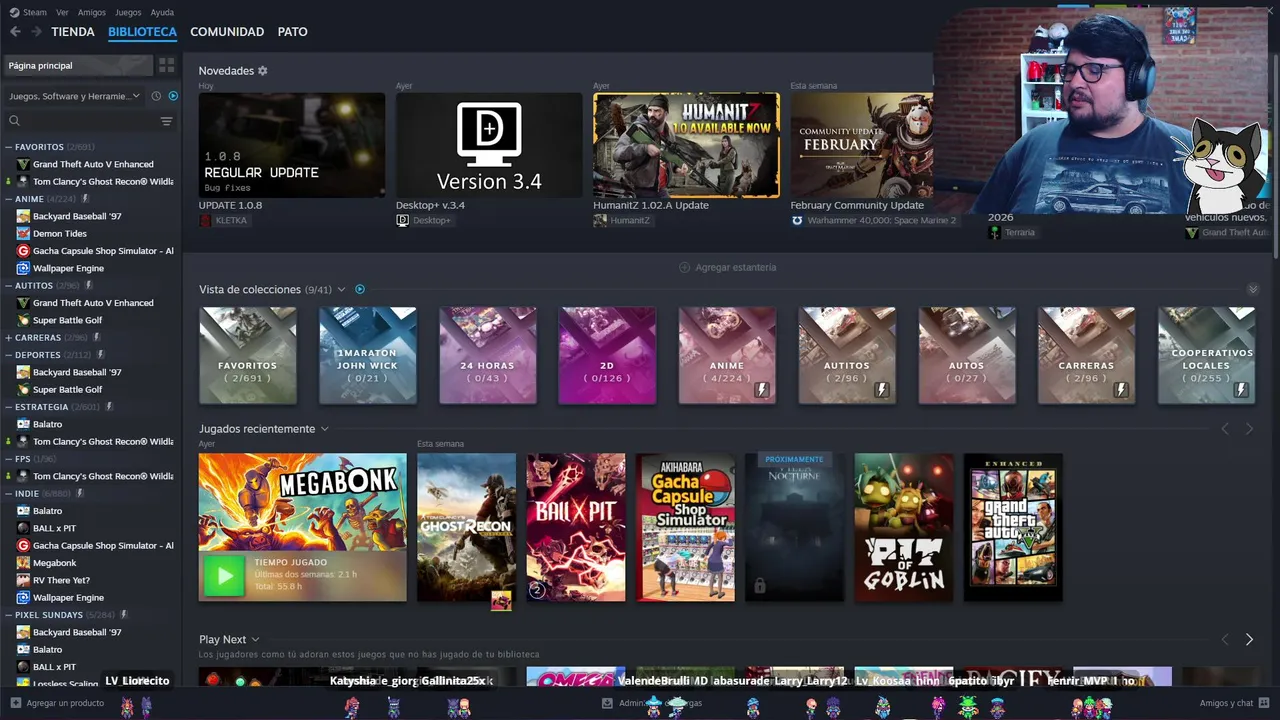Viewport: 1280px width, 720px height.
Task: Select BIBLIOTECA tab
Action: (142, 32)
